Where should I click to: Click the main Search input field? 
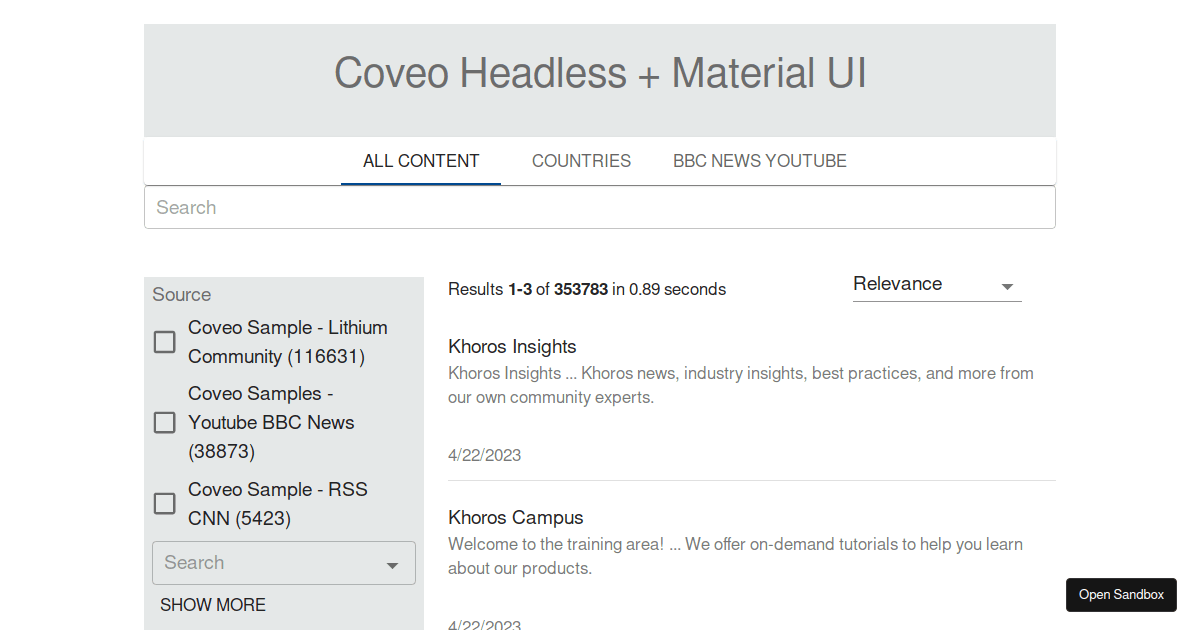coord(600,207)
